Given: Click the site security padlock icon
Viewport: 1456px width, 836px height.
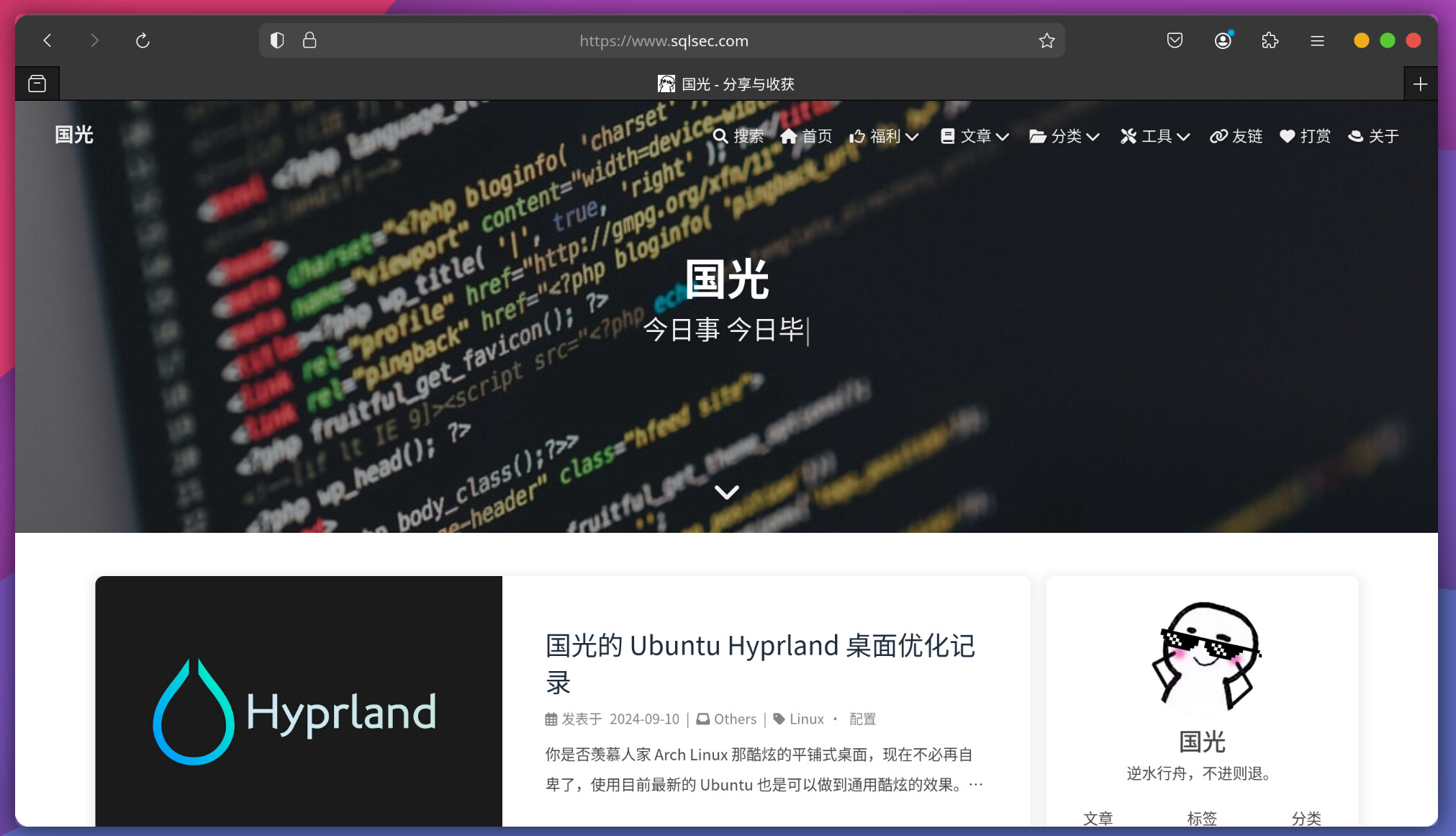Looking at the screenshot, I should (309, 40).
